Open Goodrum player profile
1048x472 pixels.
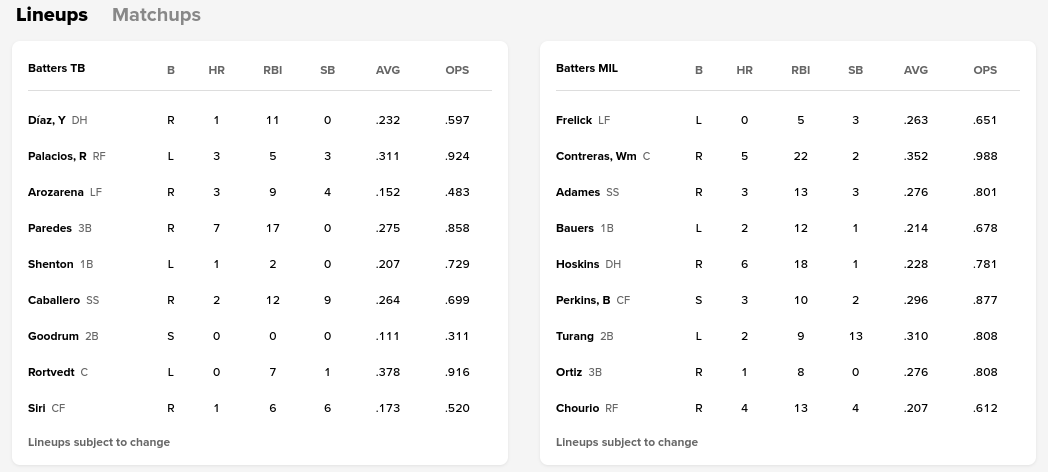[53, 336]
